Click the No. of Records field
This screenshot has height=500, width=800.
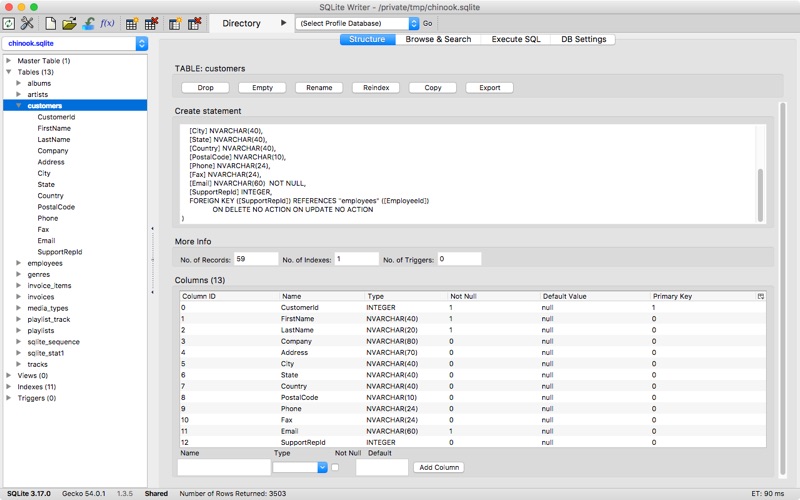click(256, 259)
